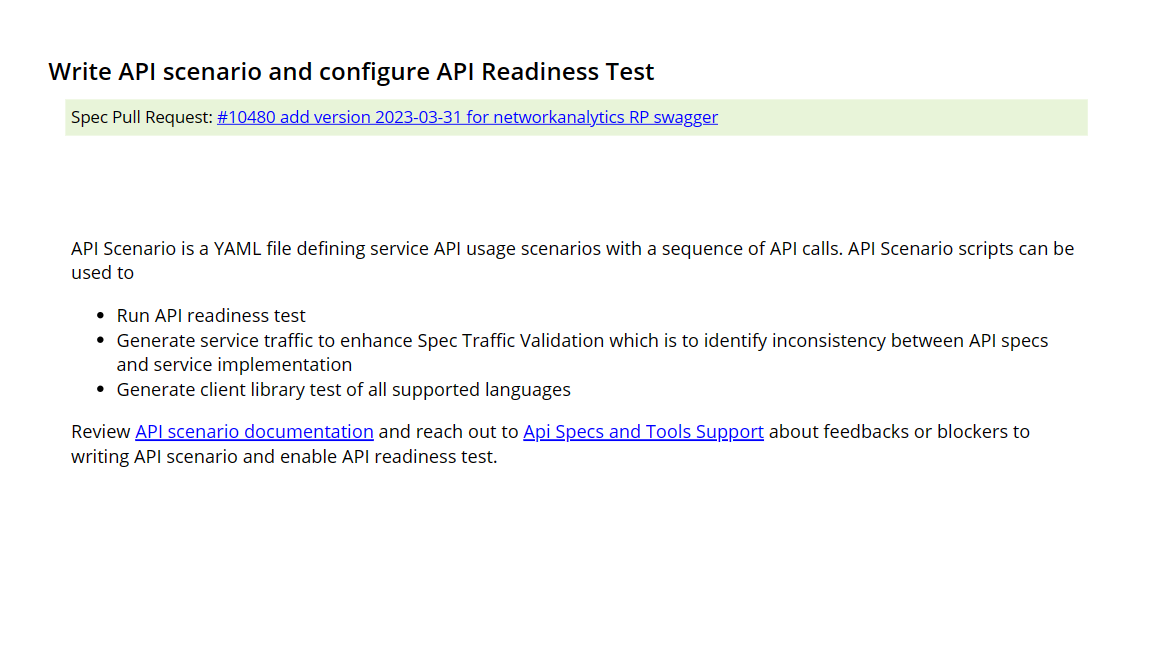Open the API scenario documentation link

pyautogui.click(x=254, y=431)
